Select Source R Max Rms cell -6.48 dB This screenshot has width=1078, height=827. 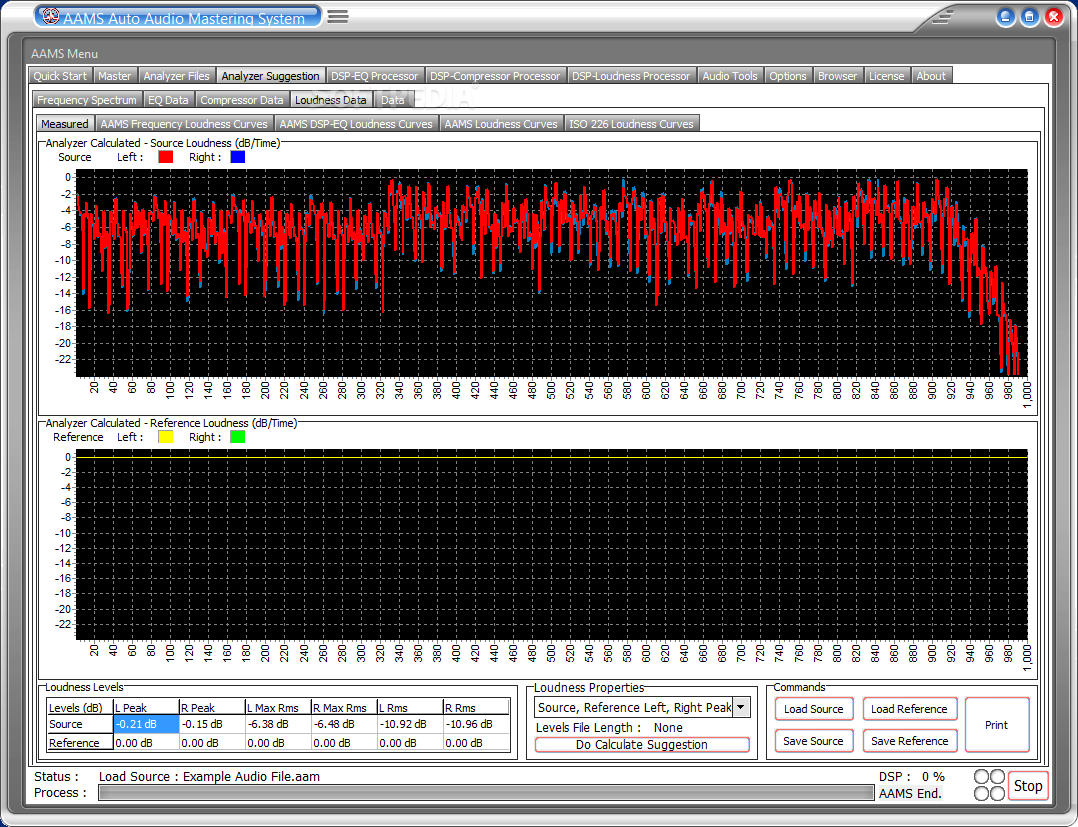pyautogui.click(x=344, y=724)
